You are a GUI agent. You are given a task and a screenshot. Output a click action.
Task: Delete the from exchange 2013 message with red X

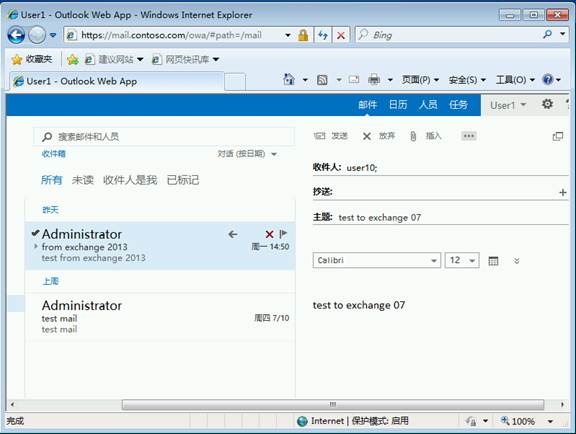(269, 234)
